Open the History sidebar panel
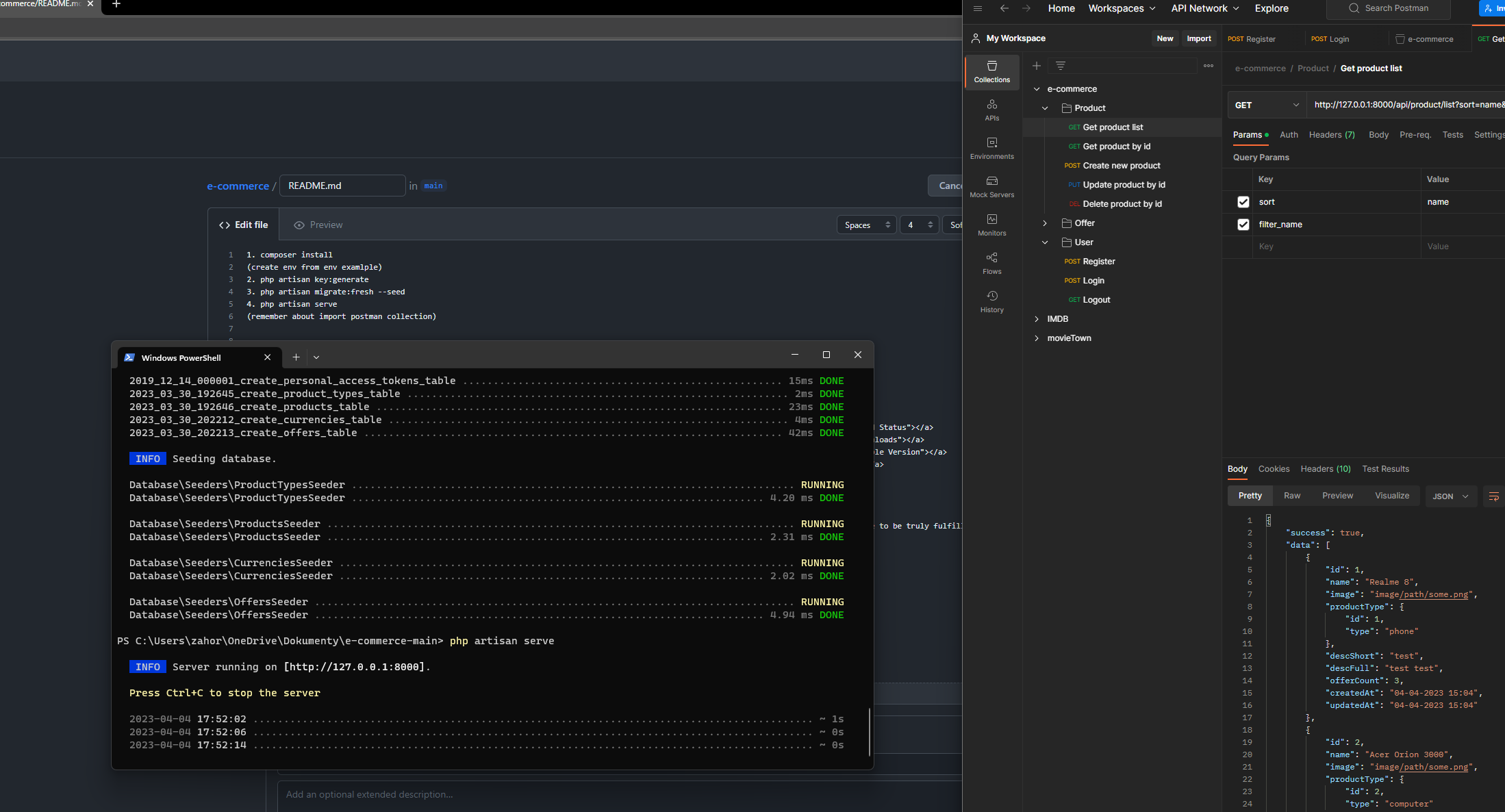Screen dimensions: 1505x812 click(x=991, y=301)
